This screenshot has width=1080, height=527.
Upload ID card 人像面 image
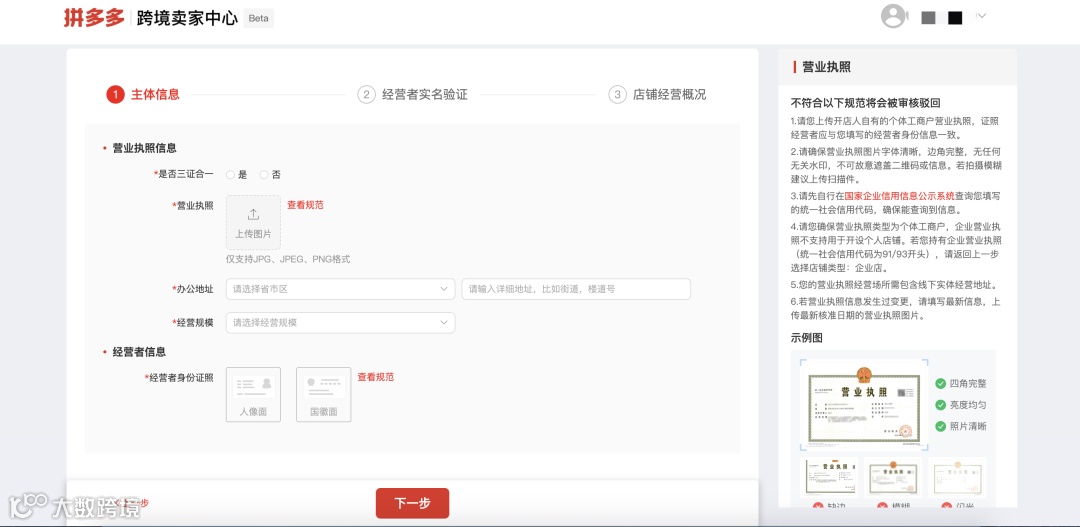[x=253, y=394]
